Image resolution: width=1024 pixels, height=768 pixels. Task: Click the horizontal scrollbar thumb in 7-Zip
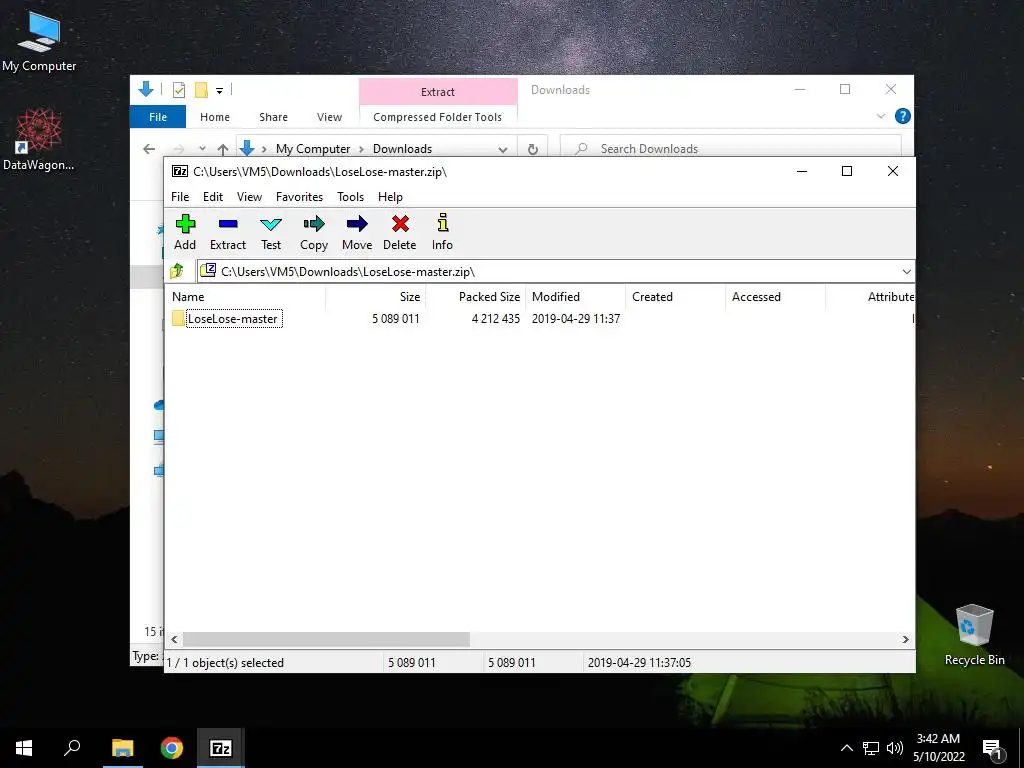[326, 639]
